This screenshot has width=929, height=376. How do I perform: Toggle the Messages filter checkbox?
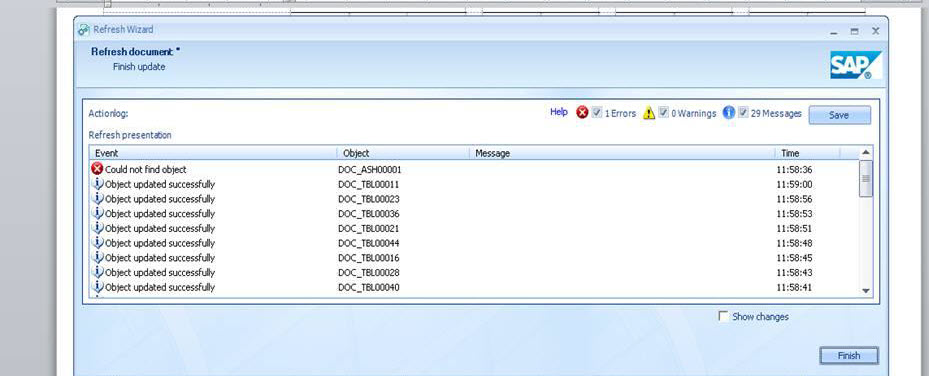pyautogui.click(x=744, y=112)
